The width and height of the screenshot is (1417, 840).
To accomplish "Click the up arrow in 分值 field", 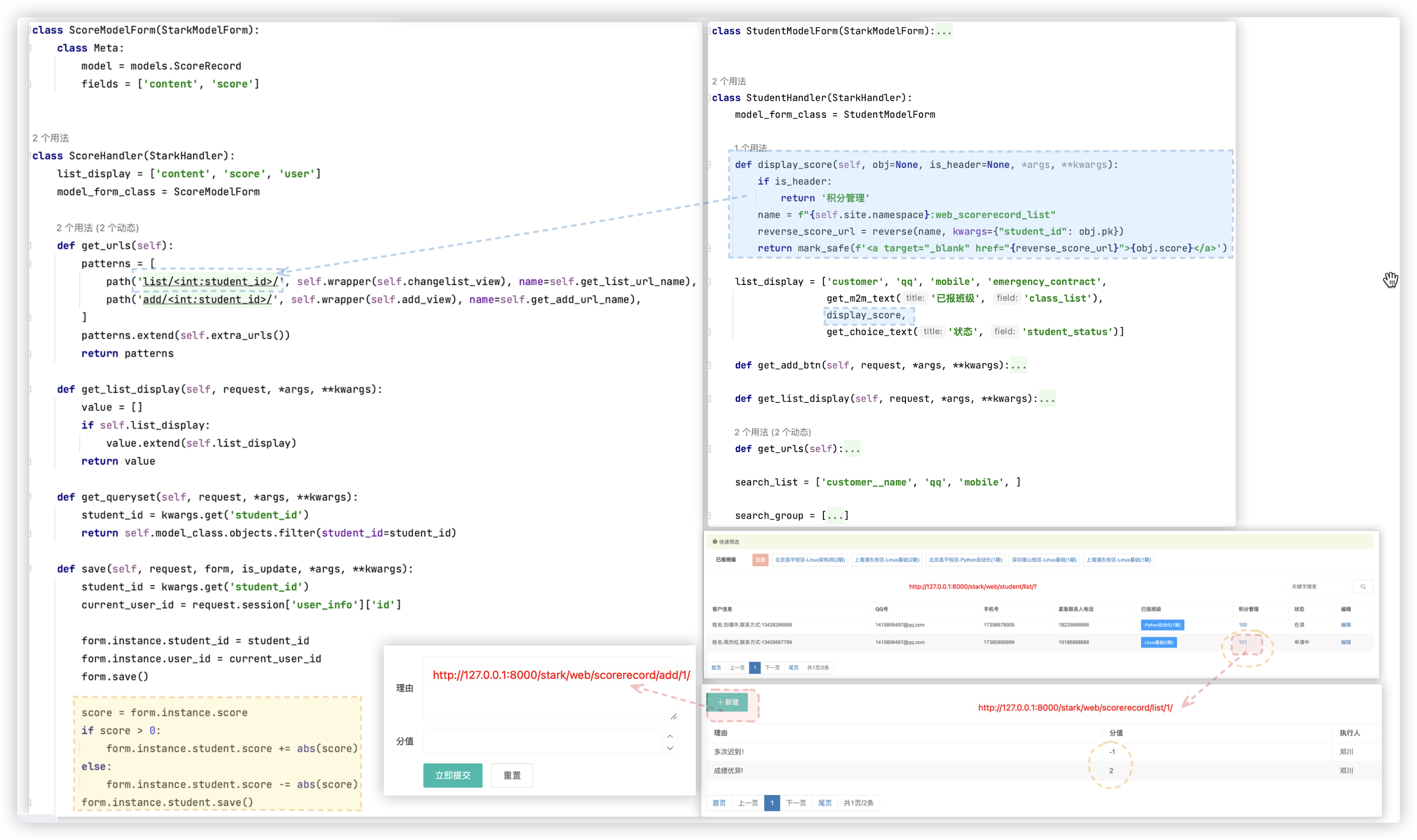I will (x=670, y=736).
